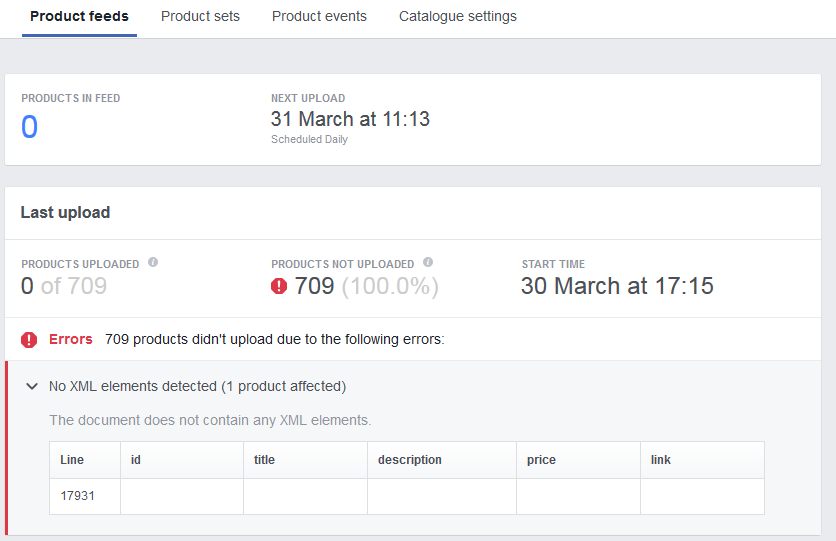Click the id column header
Screen dimensions: 836x541
click(136, 460)
